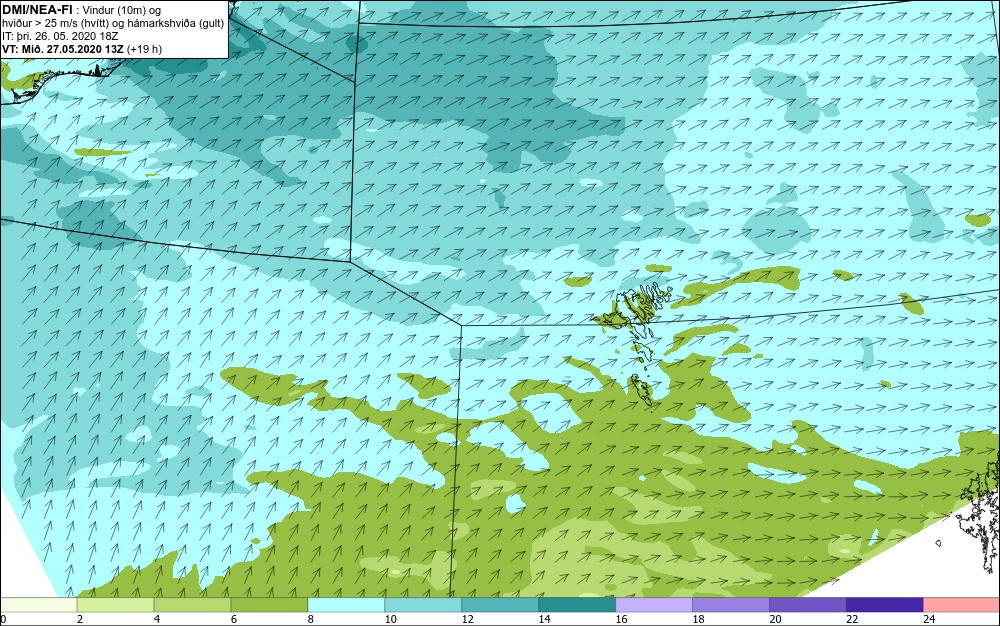Click the 10–12 m/s light teal legend swatch
This screenshot has height=626, width=1000.
coord(423,605)
